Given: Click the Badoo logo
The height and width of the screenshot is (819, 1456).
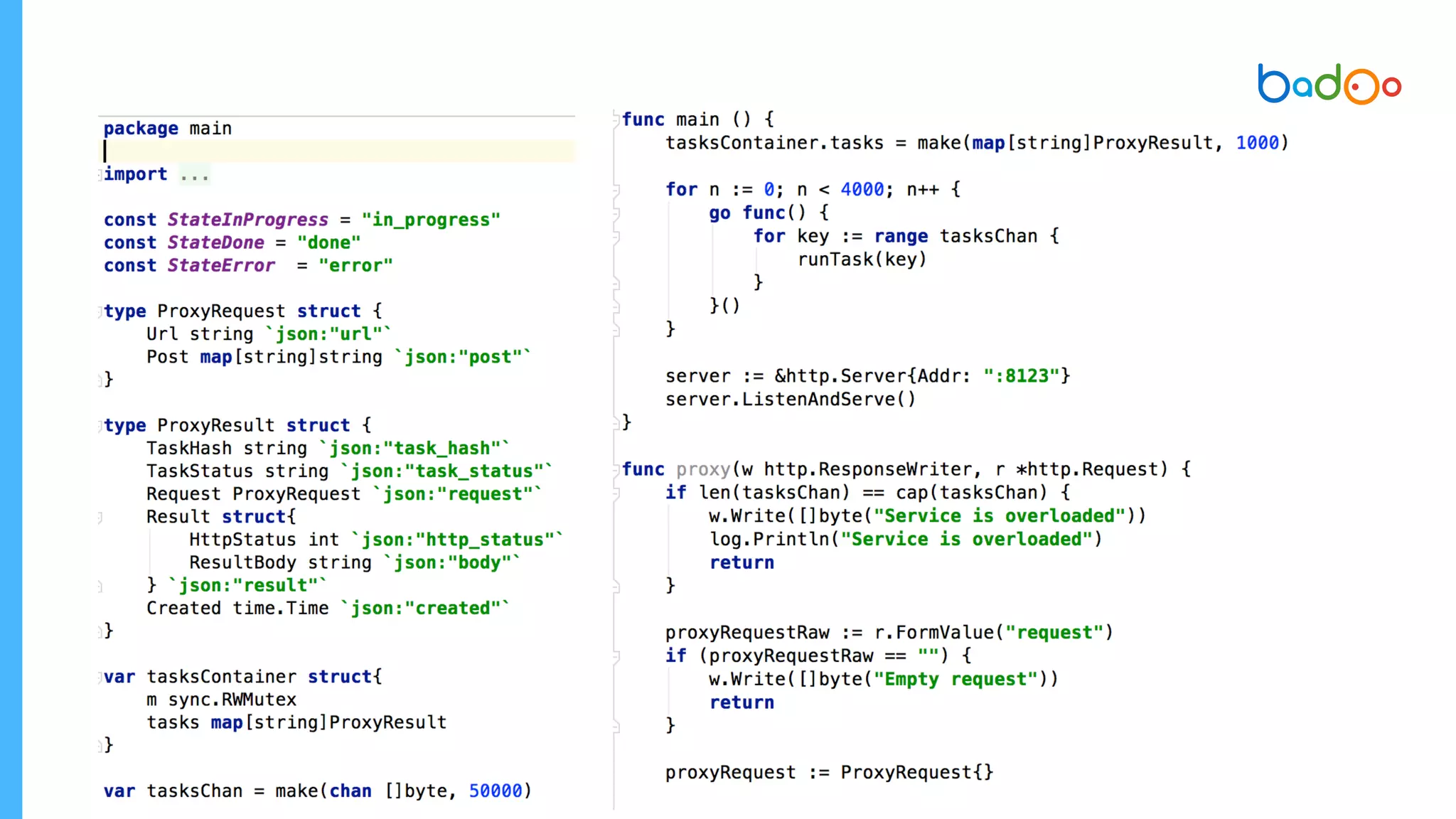Looking at the screenshot, I should point(1329,85).
